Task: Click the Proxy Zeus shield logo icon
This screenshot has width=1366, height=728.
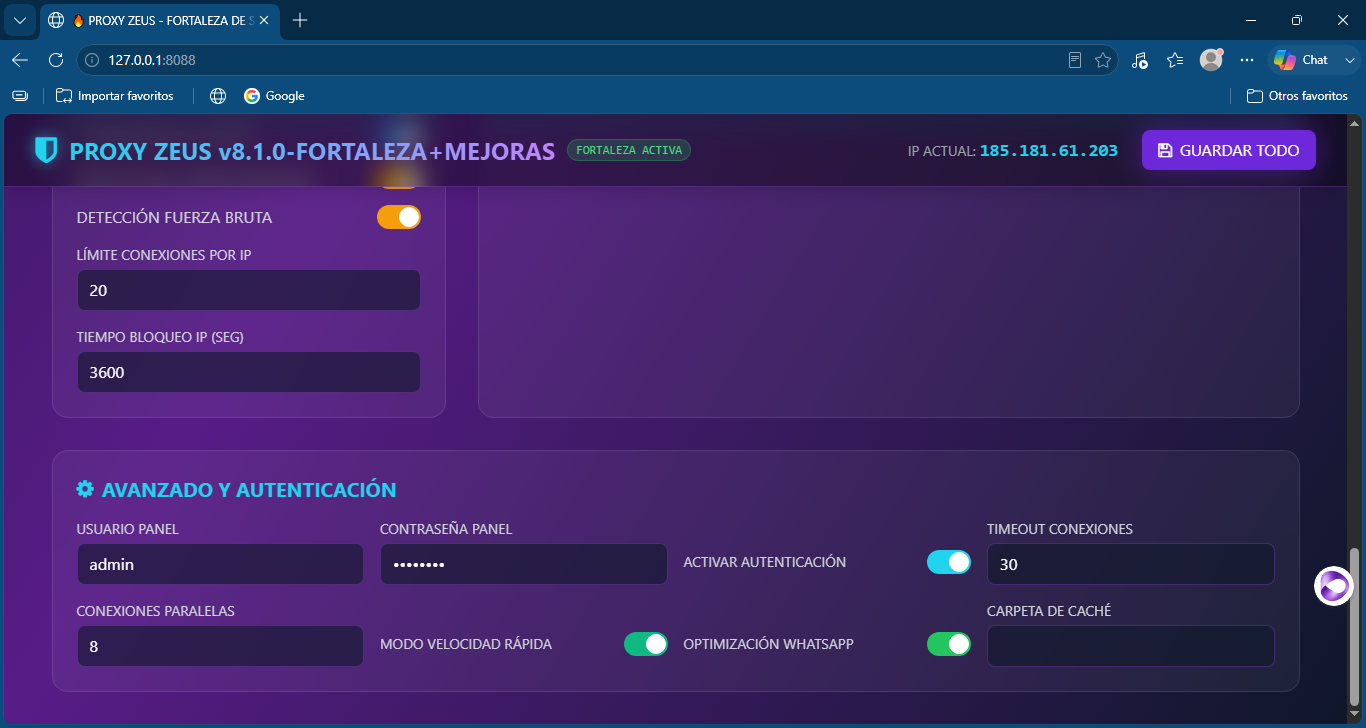Action: (46, 150)
